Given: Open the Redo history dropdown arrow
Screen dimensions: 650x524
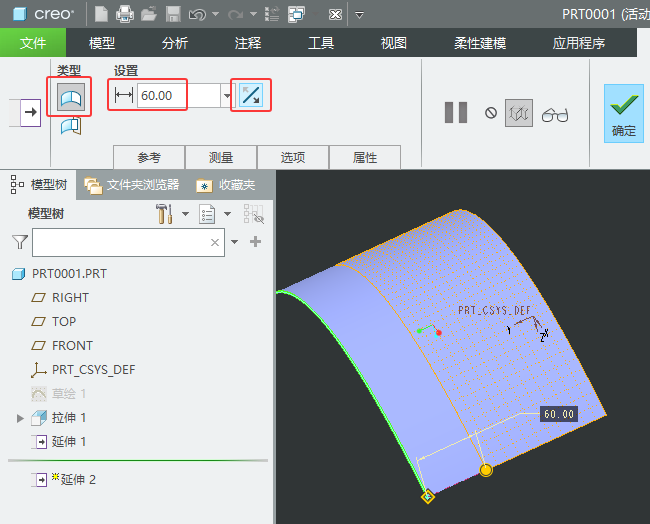Looking at the screenshot, I should click(x=253, y=14).
